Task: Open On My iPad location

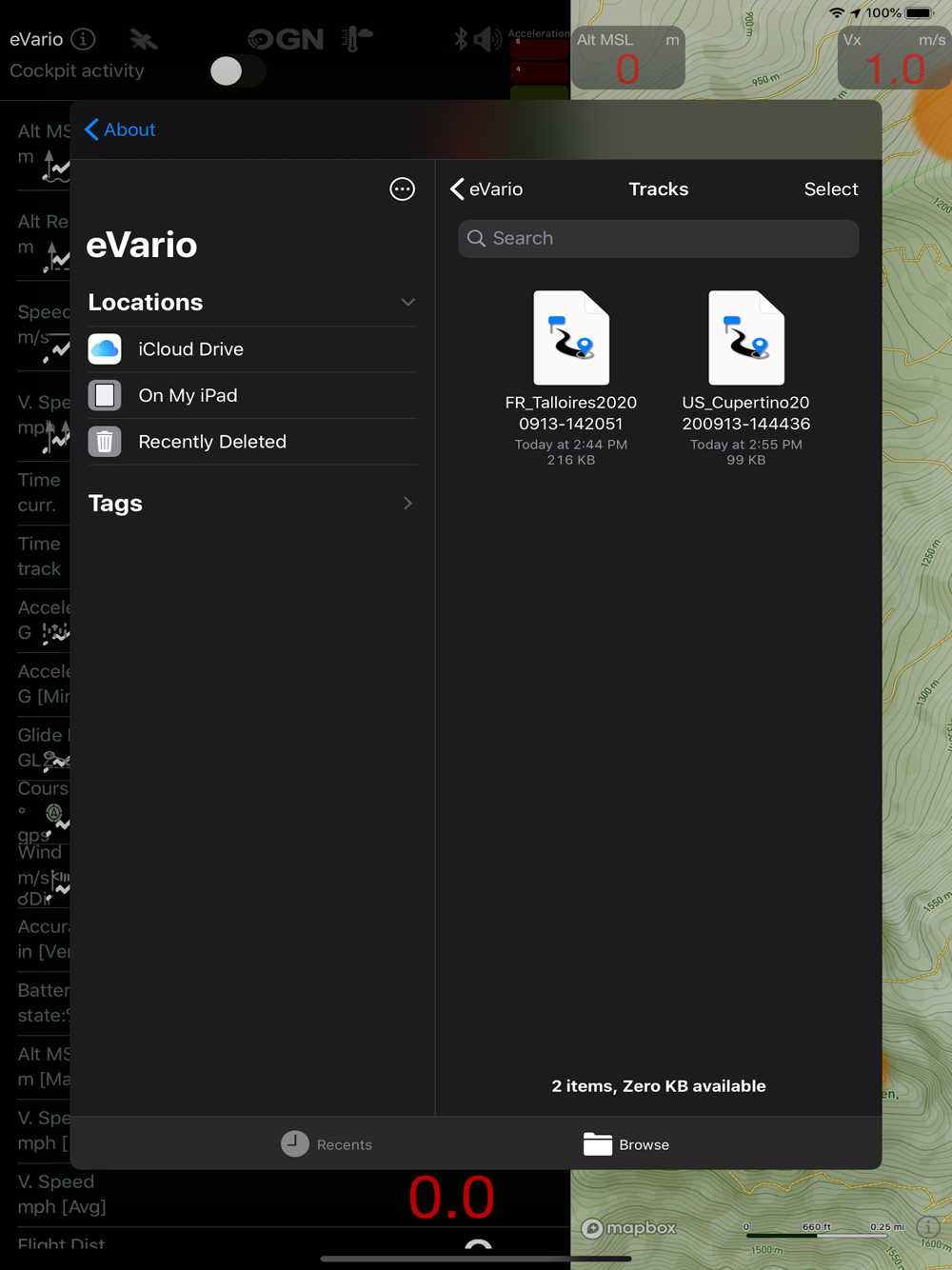Action: pos(252,395)
